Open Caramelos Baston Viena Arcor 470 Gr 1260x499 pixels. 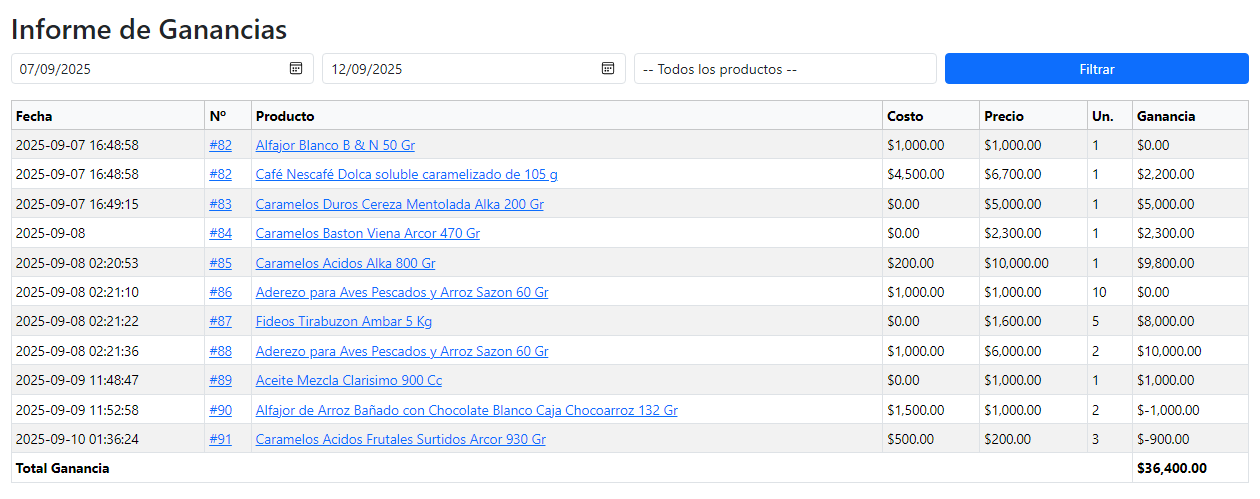tap(367, 233)
